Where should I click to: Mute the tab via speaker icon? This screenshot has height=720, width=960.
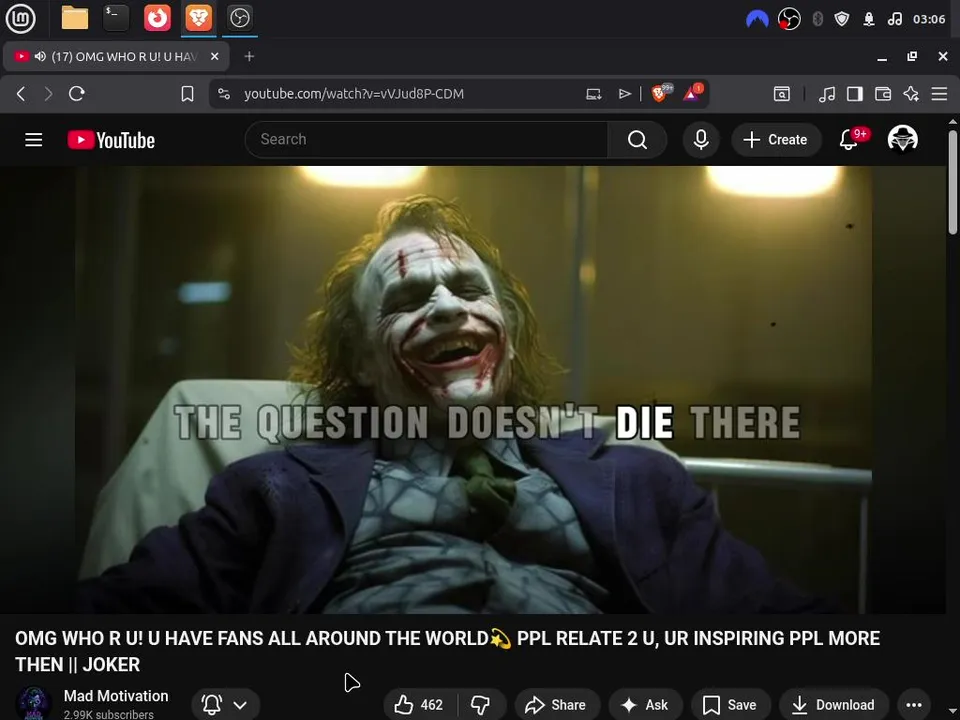point(40,56)
